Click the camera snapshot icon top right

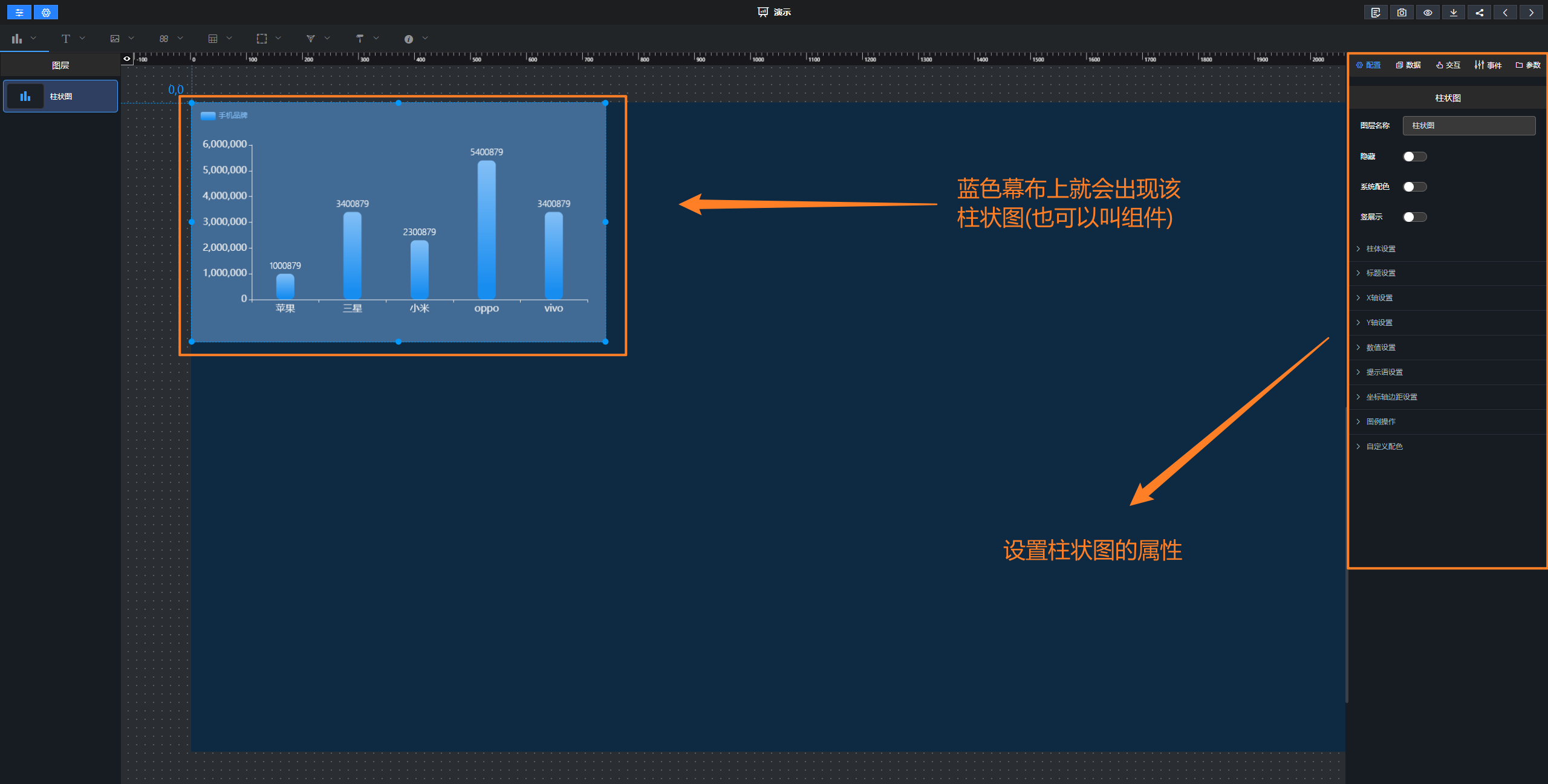(1401, 12)
